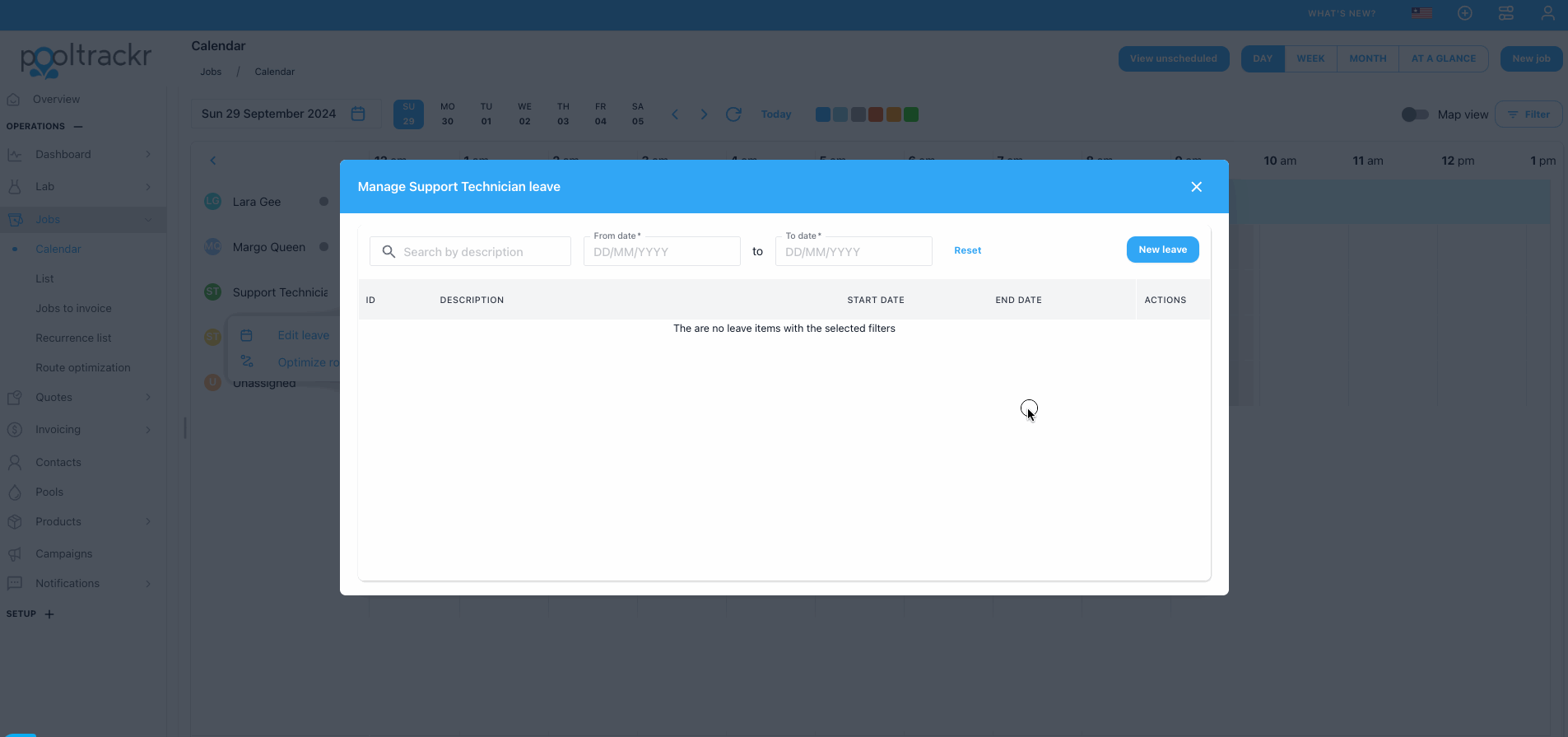This screenshot has width=1568, height=737.
Task: Switch to WEEK calendar view
Action: (1310, 58)
